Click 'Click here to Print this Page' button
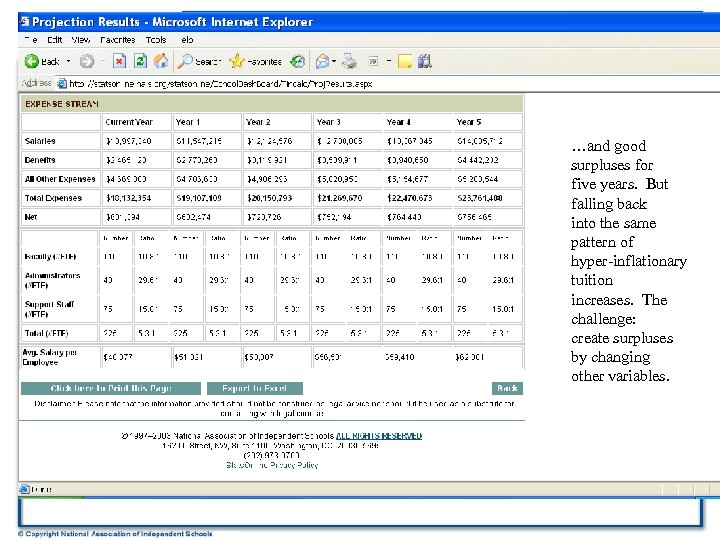The image size is (720, 540). point(111,388)
